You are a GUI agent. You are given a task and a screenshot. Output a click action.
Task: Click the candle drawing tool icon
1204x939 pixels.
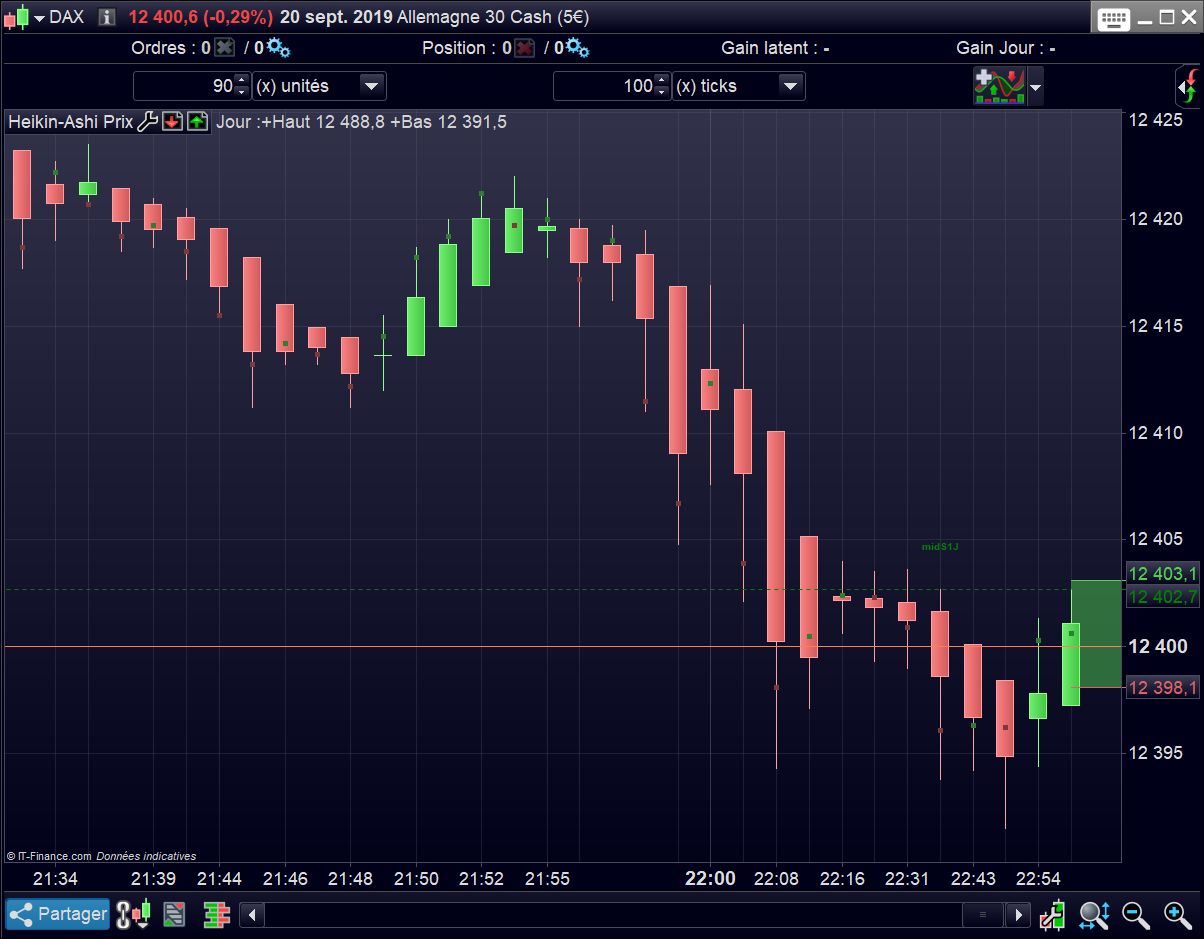1052,914
